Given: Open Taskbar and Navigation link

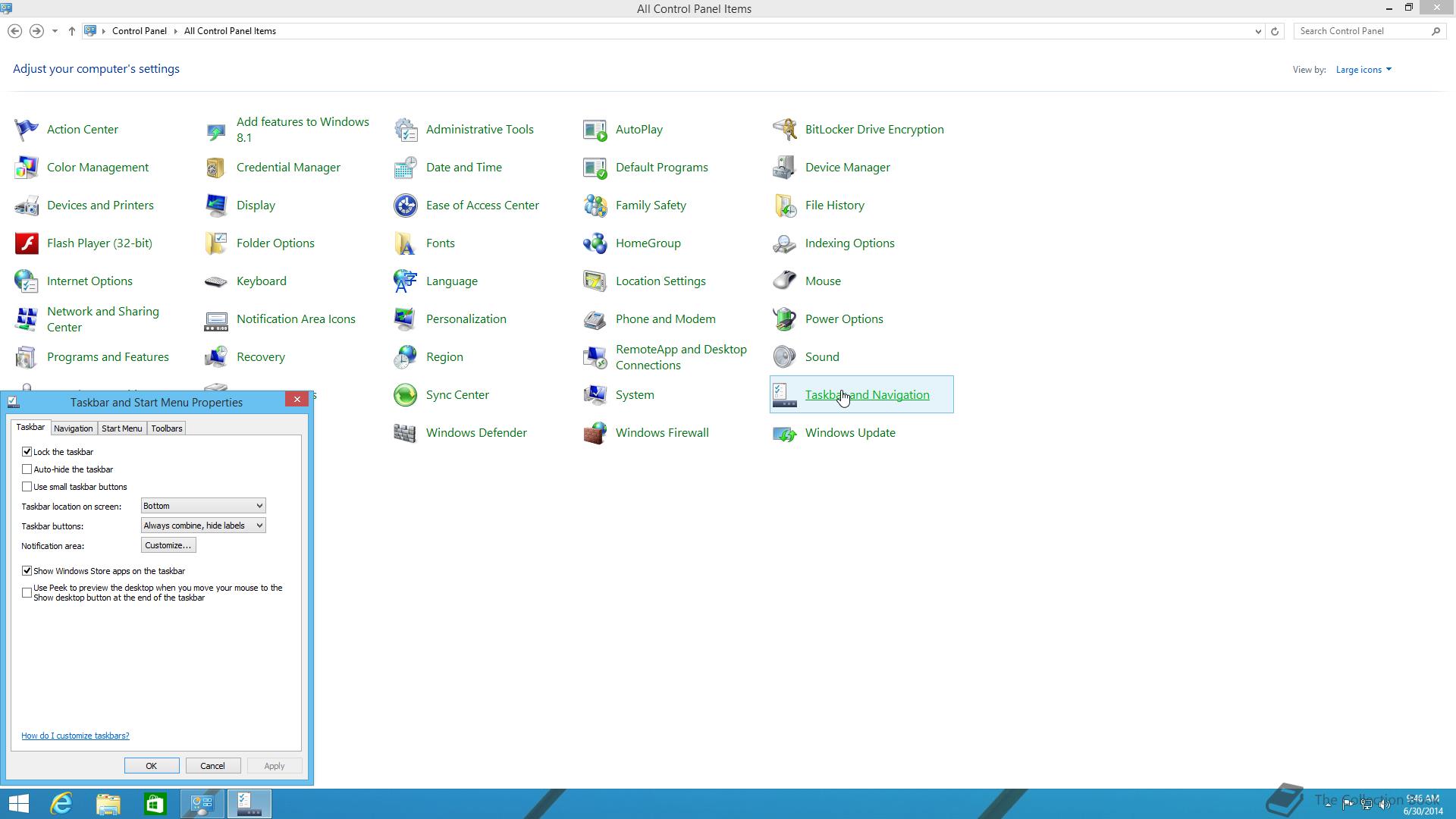Looking at the screenshot, I should point(867,395).
